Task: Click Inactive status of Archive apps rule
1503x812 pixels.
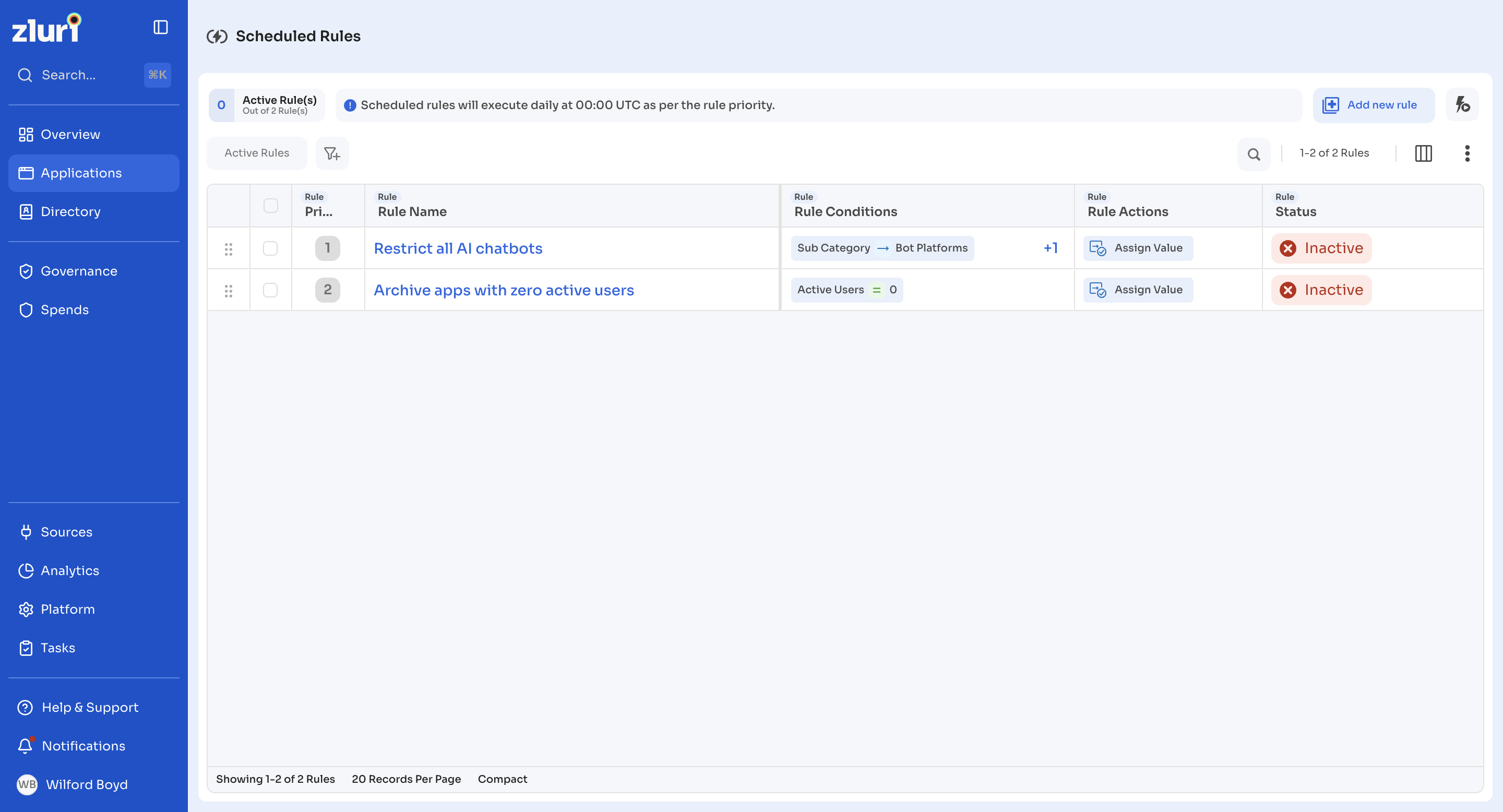Action: pos(1321,290)
